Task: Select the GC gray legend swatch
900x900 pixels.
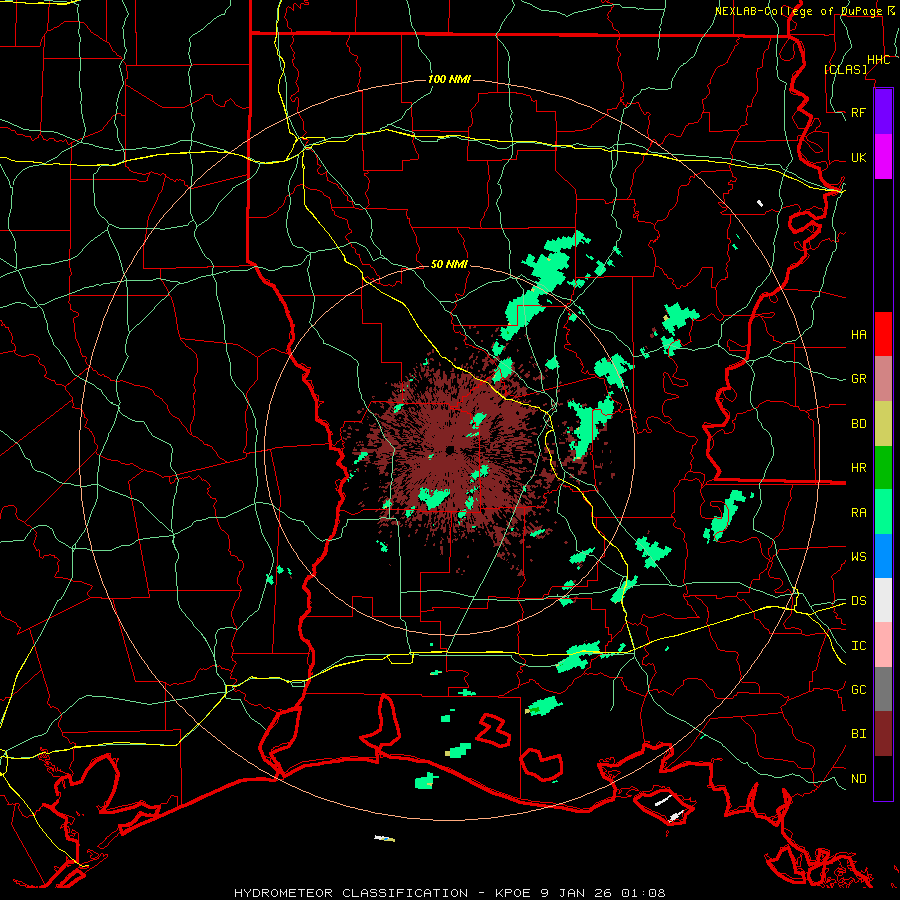Action: point(883,689)
